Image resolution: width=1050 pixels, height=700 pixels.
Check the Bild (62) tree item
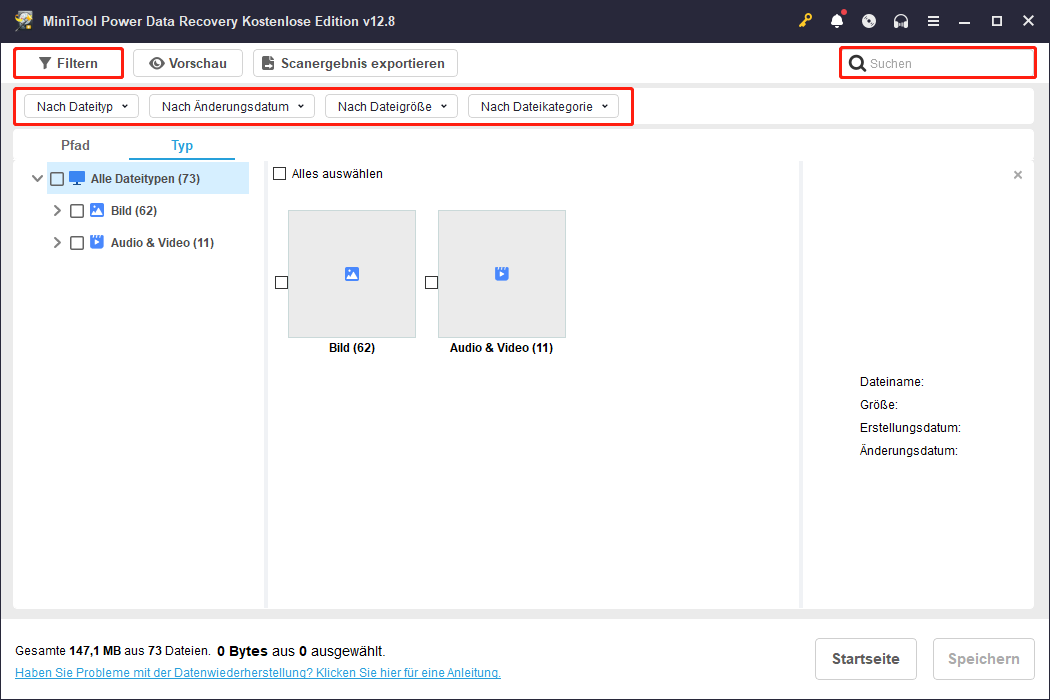click(x=77, y=210)
